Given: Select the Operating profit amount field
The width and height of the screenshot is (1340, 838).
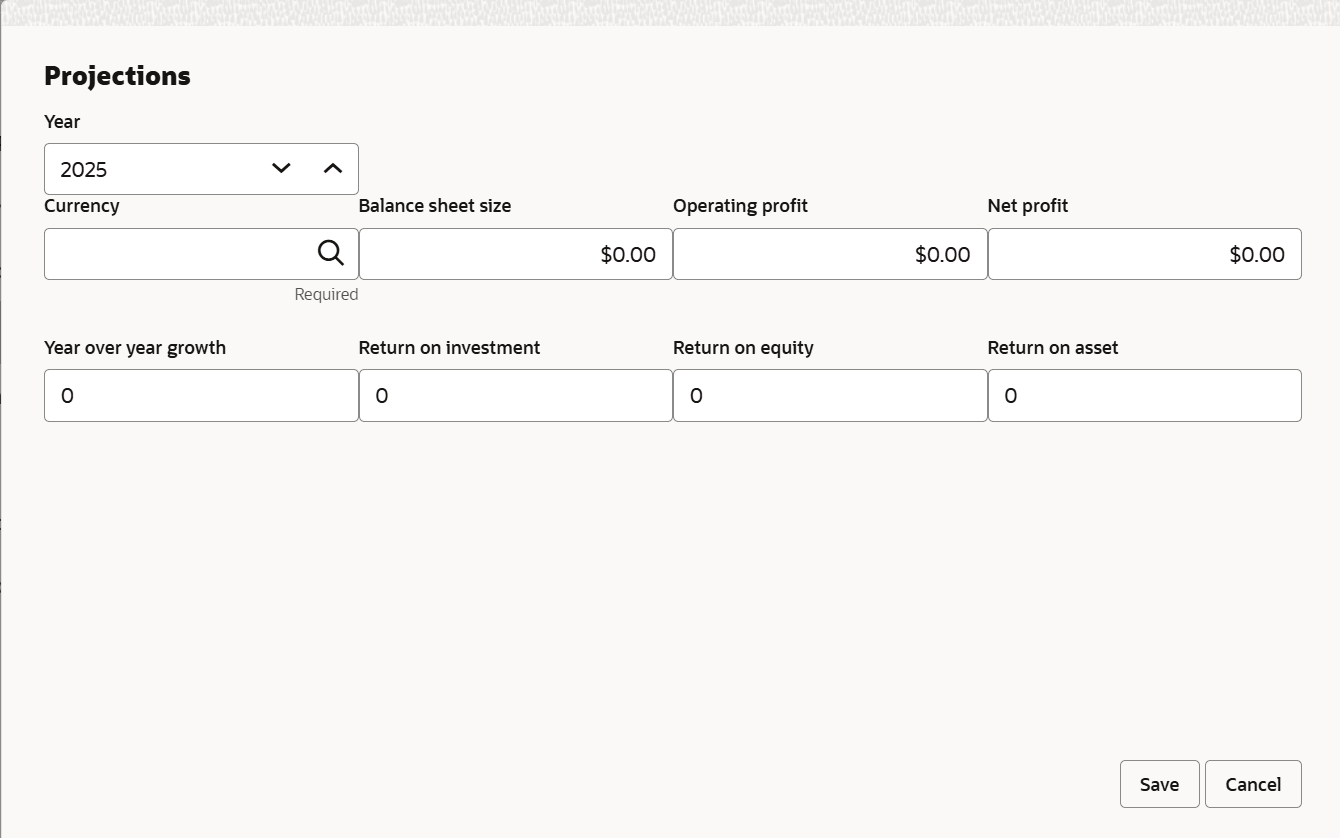Looking at the screenshot, I should point(829,254).
